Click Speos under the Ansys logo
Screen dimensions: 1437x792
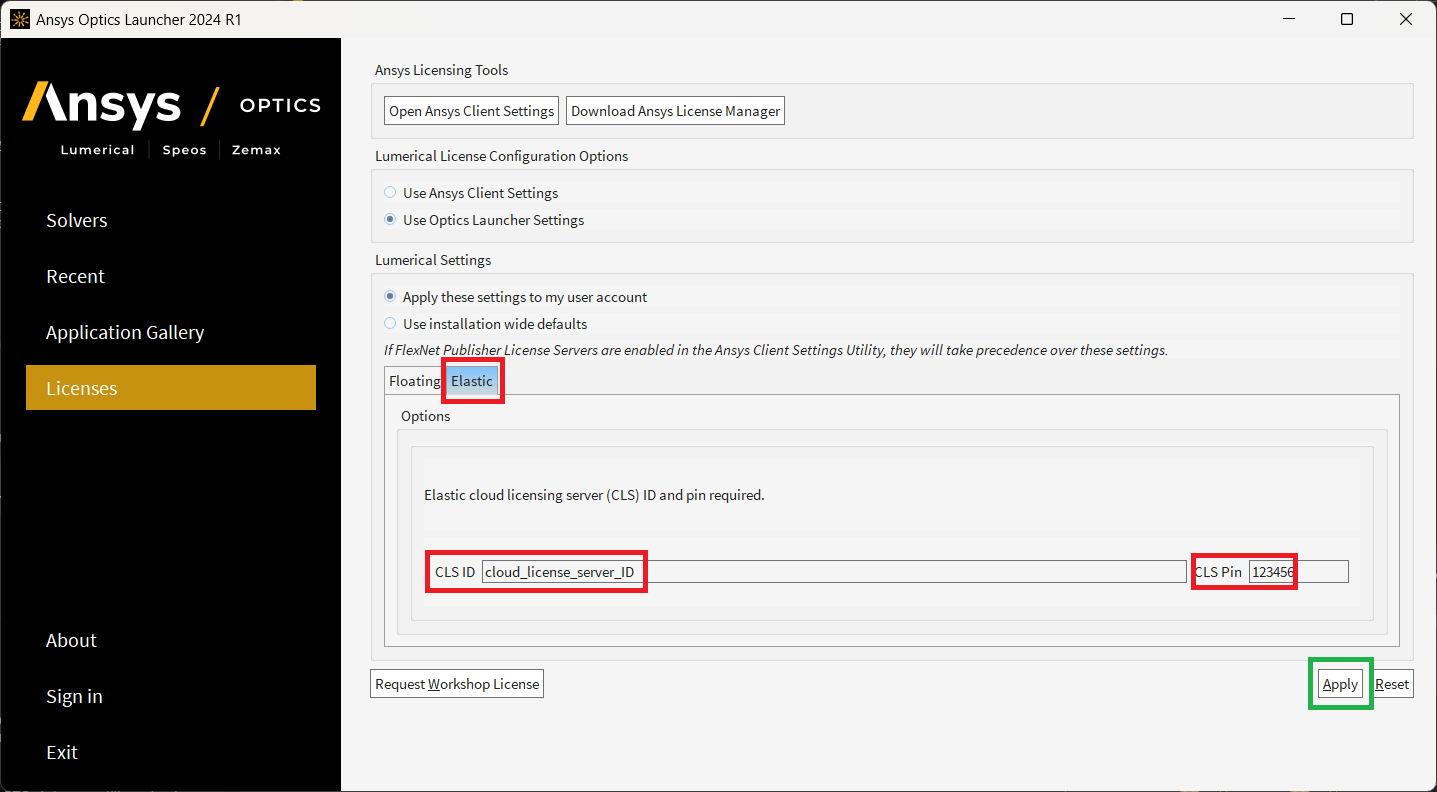click(185, 150)
